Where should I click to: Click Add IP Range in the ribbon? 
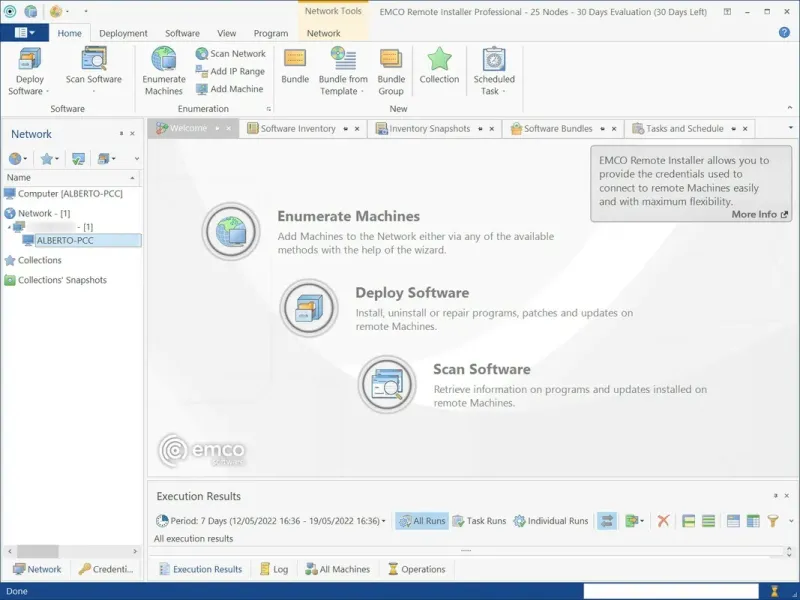coord(231,71)
